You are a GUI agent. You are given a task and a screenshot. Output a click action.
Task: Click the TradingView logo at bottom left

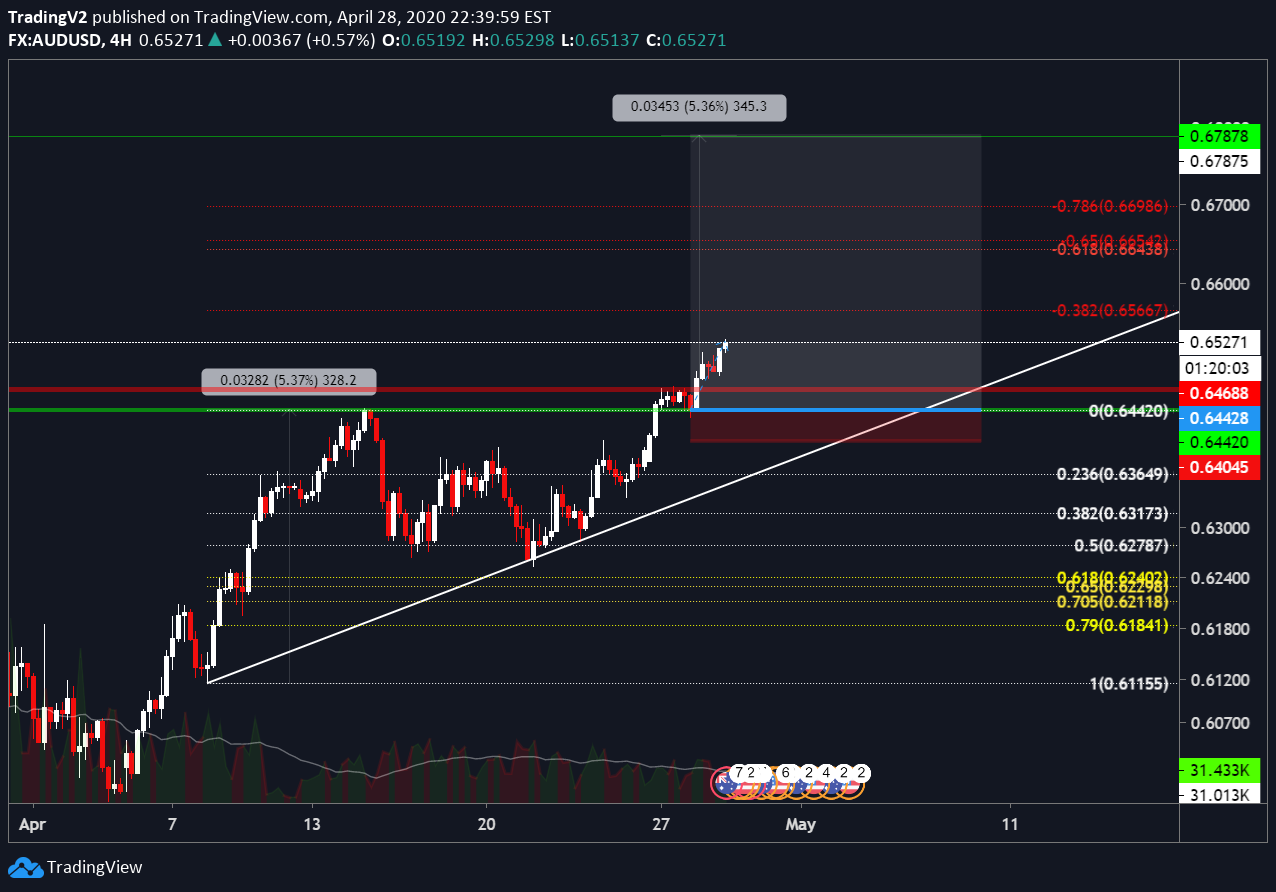[x=76, y=867]
